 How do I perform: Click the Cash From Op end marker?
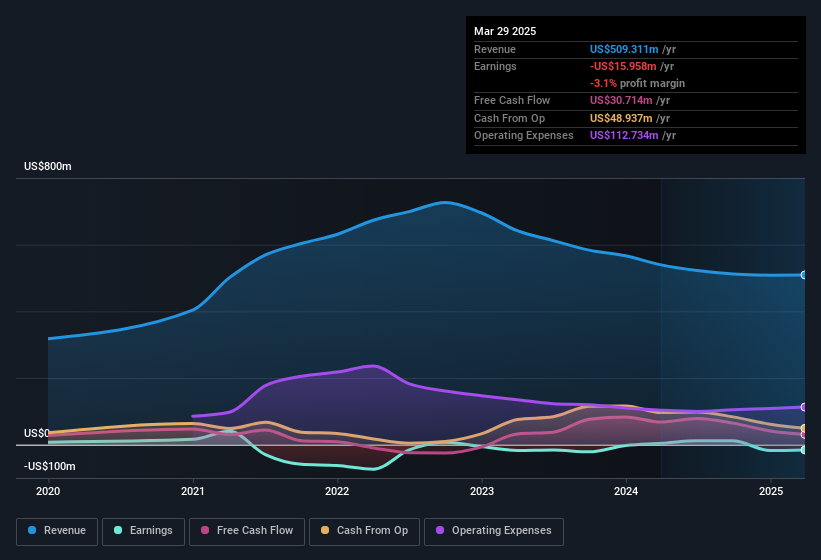(804, 428)
